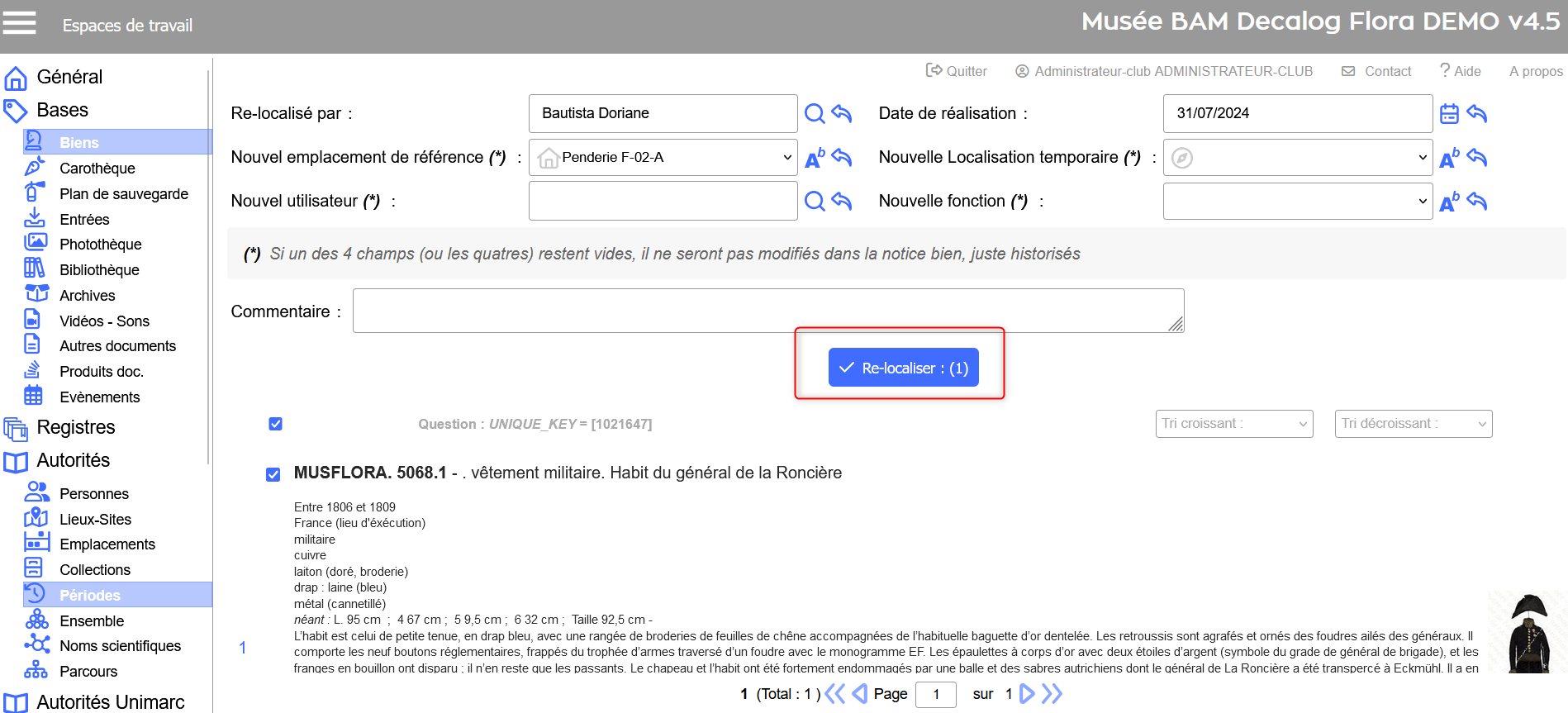Open the hamburger menu icon
The width and height of the screenshot is (1568, 713).
19,23
